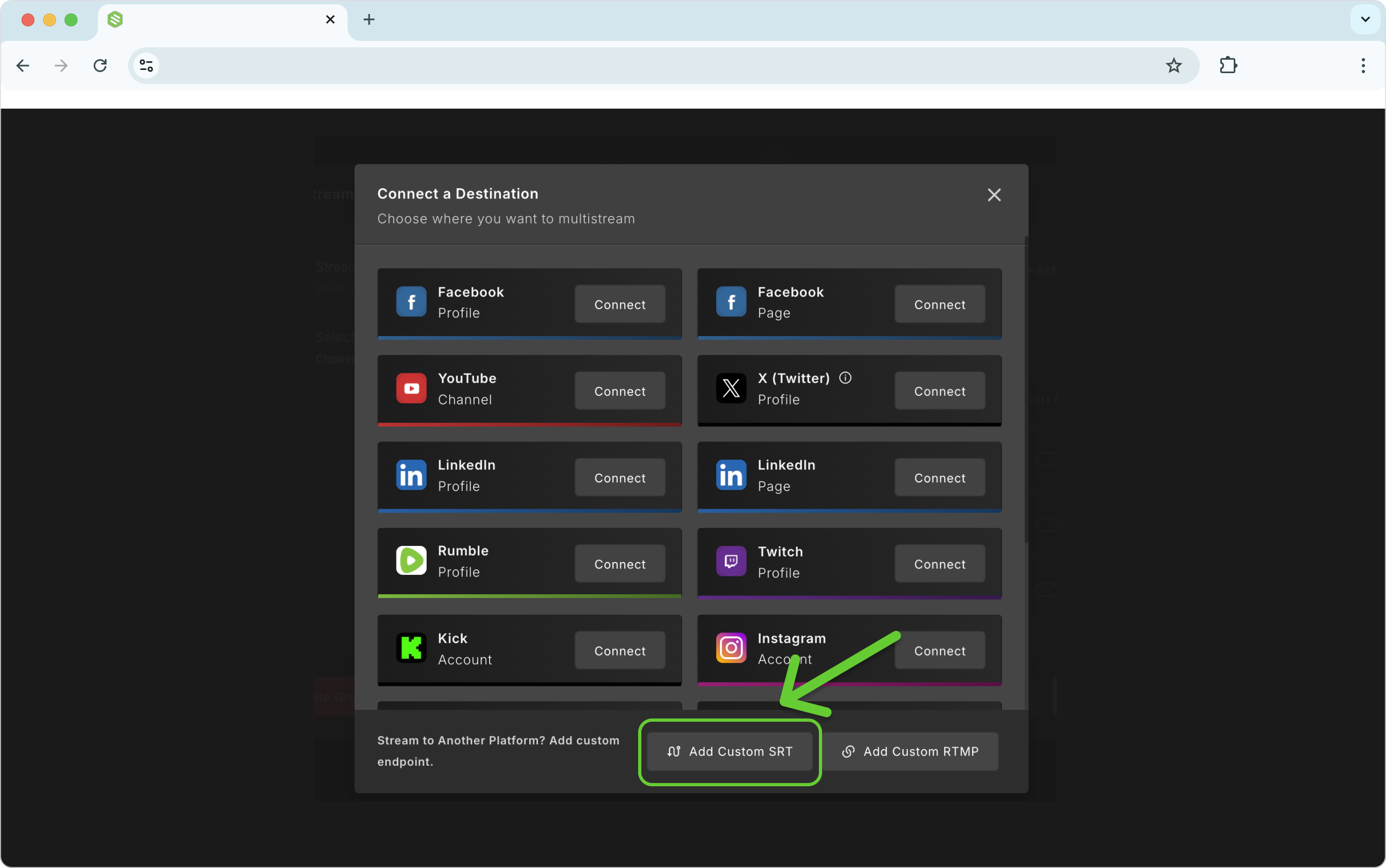Connect an X (Twitter) Profile destination
The image size is (1386, 868).
click(x=940, y=391)
